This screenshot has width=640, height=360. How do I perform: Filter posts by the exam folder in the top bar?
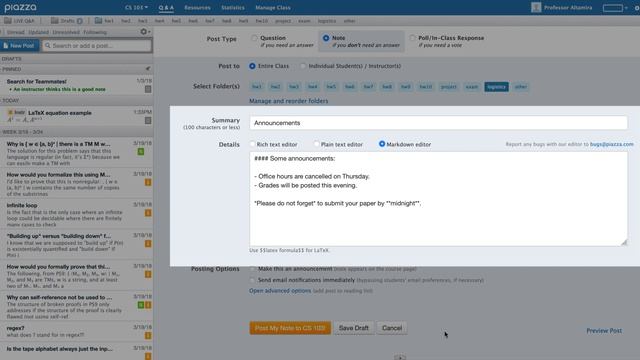tap(304, 21)
